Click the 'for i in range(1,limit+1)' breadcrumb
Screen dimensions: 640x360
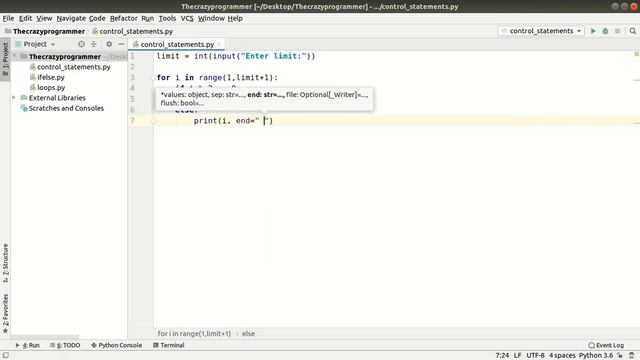click(194, 333)
